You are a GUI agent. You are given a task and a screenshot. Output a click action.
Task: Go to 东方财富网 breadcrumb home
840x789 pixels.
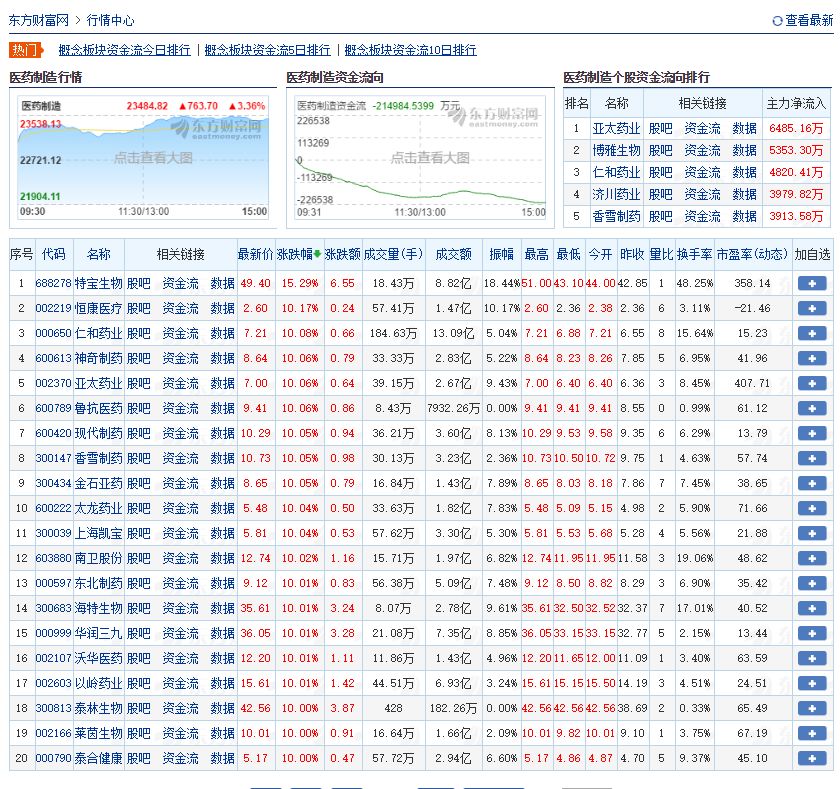click(x=39, y=20)
